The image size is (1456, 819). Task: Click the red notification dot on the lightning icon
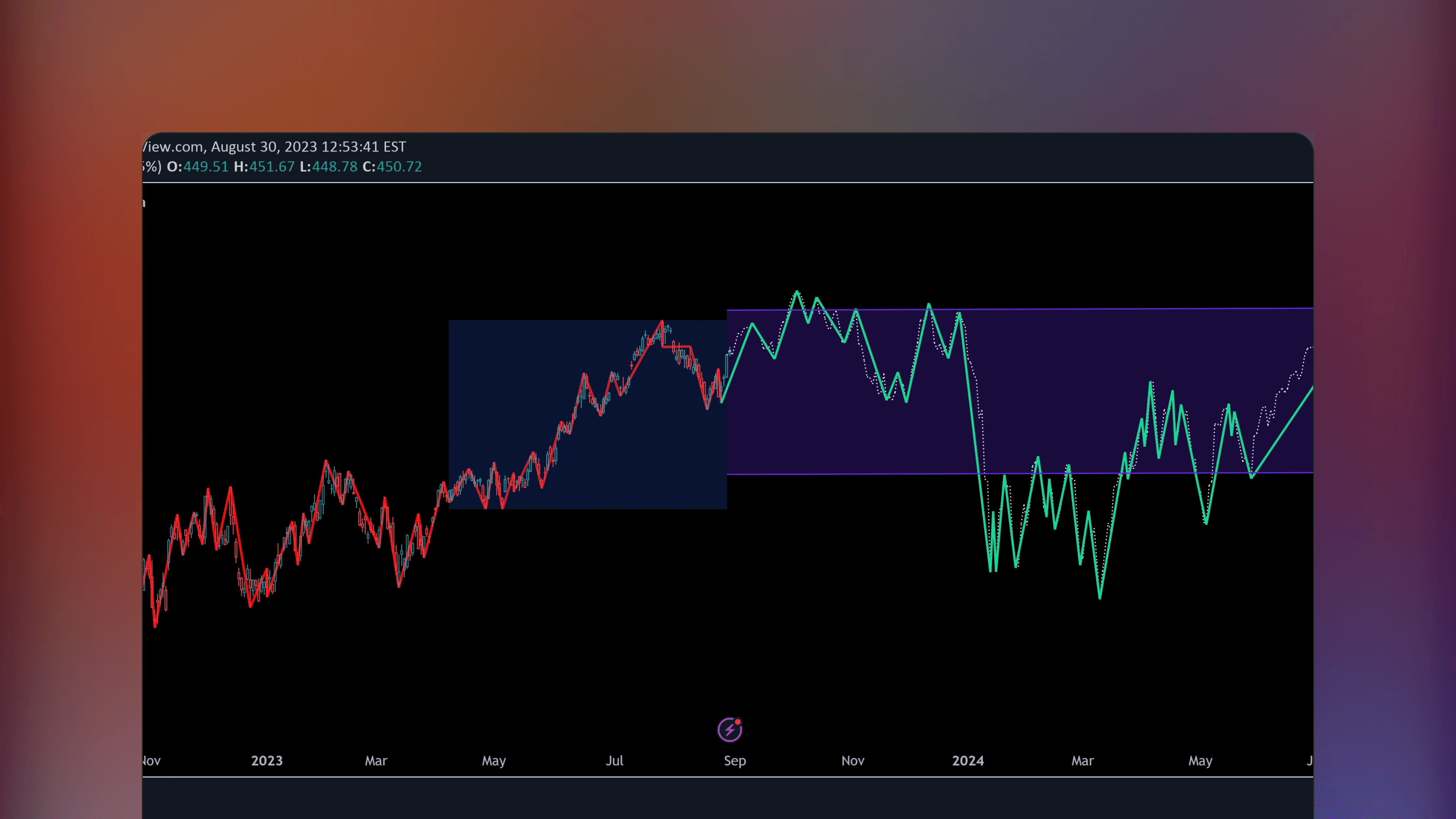737,722
